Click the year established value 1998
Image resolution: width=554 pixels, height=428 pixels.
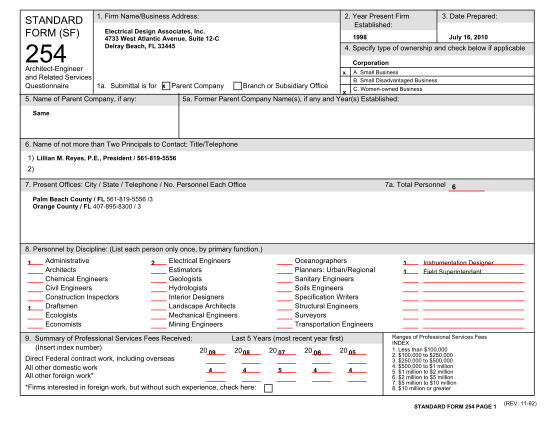(x=360, y=37)
